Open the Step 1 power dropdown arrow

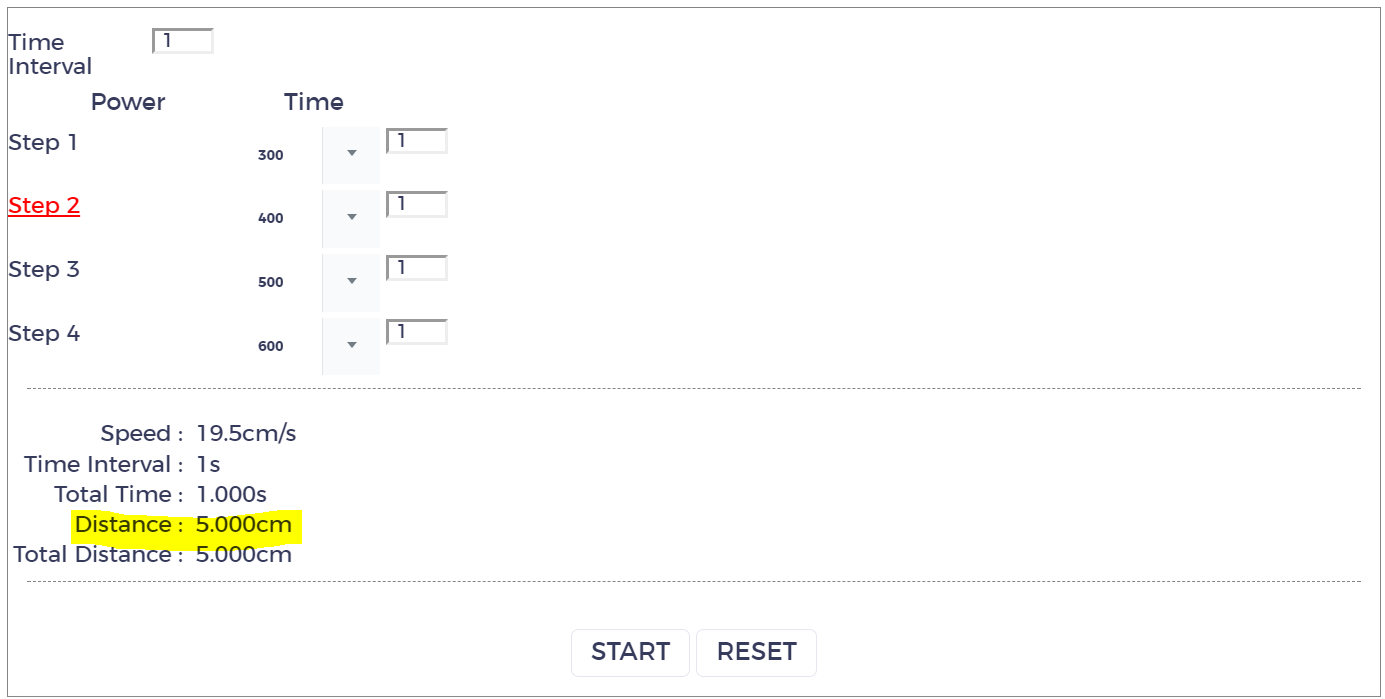[x=351, y=154]
